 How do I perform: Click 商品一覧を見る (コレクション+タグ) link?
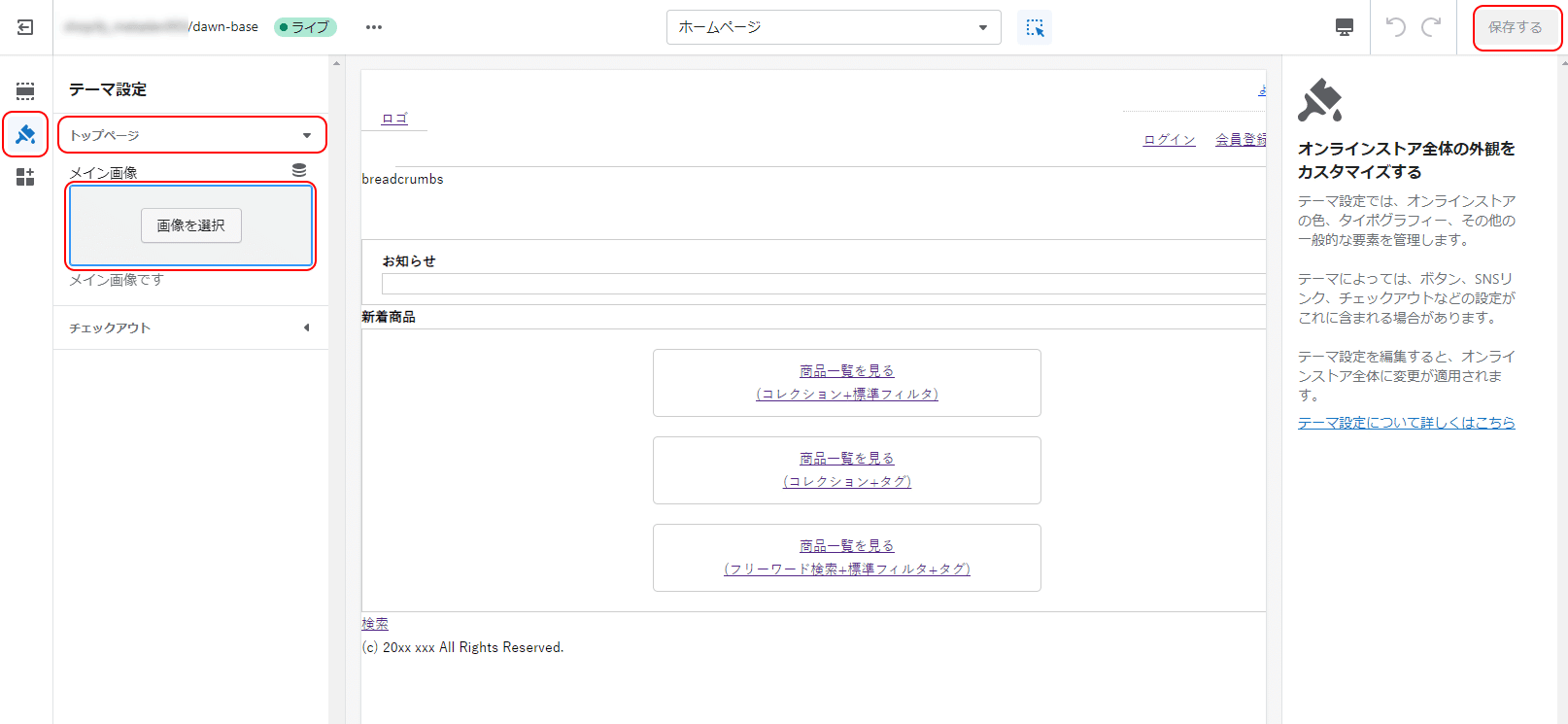pyautogui.click(x=847, y=470)
